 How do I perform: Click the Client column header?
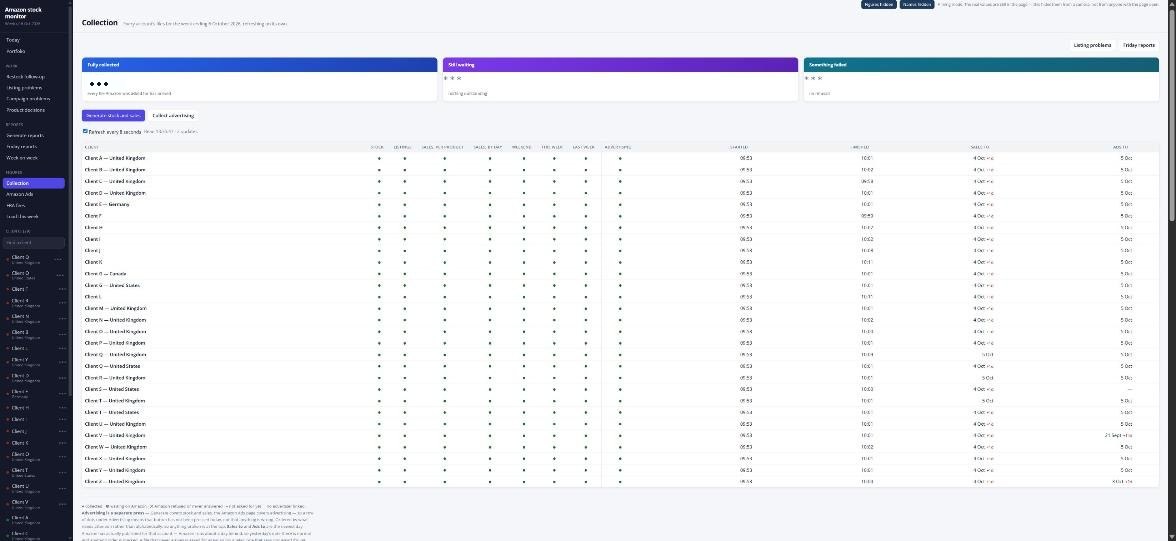92,147
